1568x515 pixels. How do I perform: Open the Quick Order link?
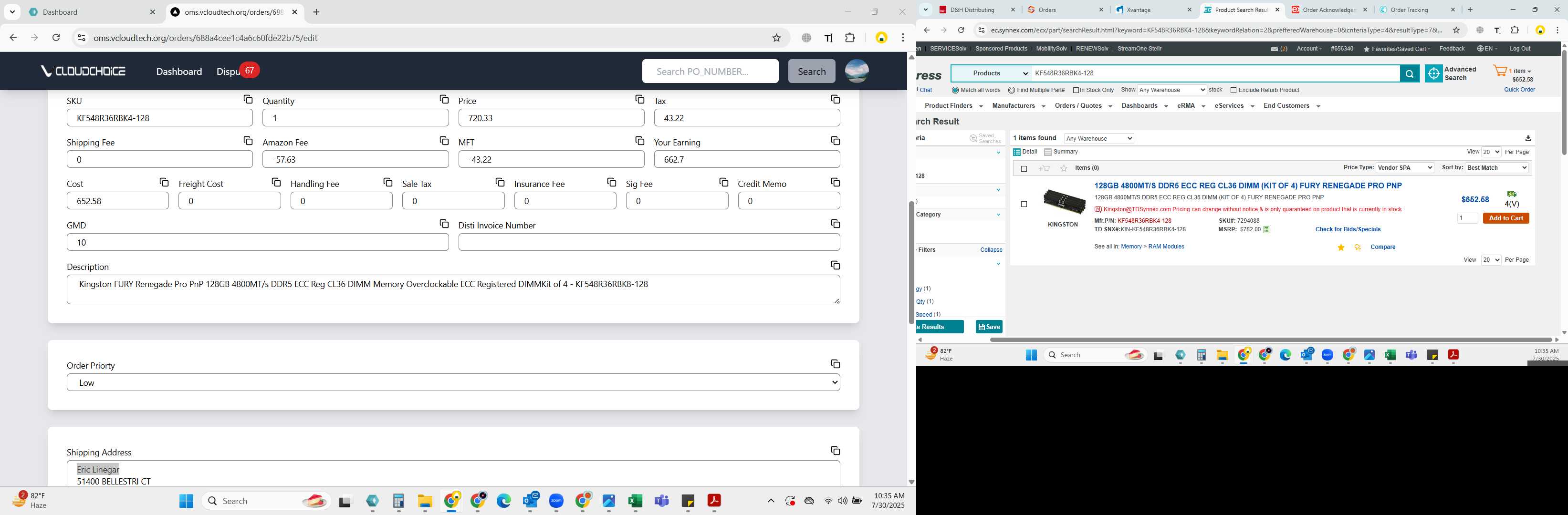pyautogui.click(x=1519, y=90)
